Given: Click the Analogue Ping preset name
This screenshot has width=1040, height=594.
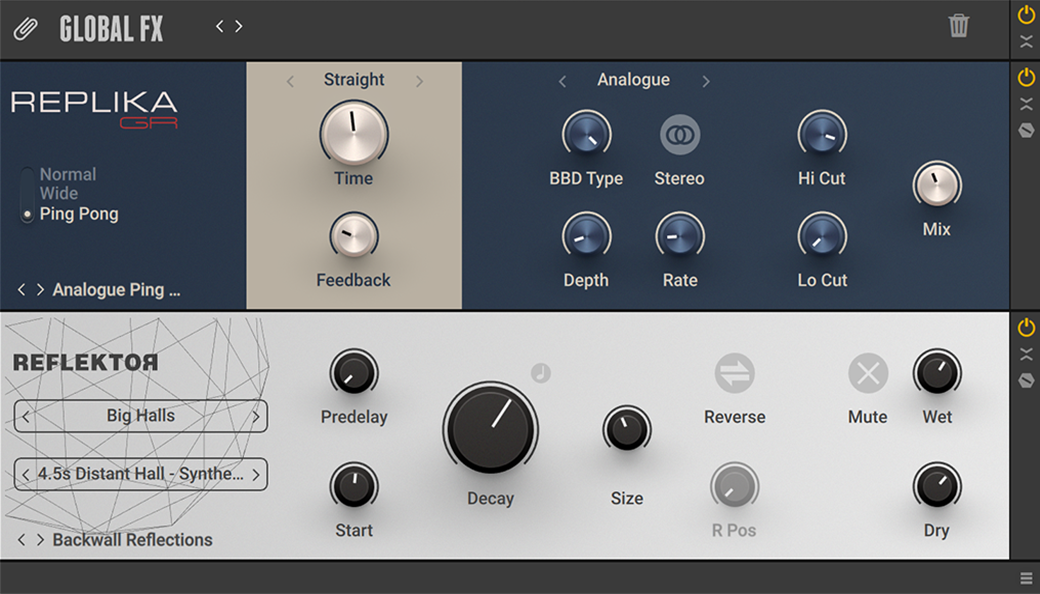Looking at the screenshot, I should (x=116, y=290).
